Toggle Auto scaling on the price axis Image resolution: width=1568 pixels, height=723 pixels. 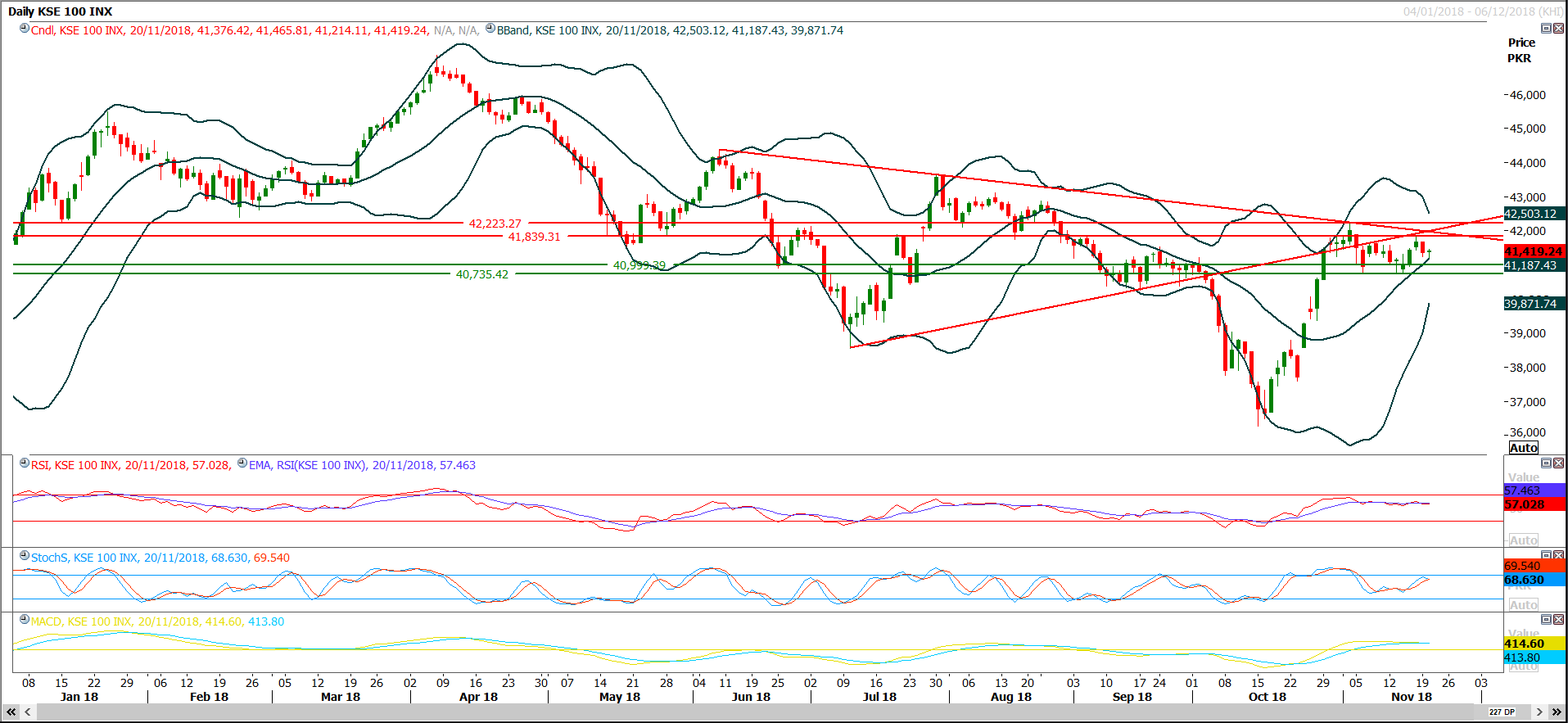pyautogui.click(x=1523, y=448)
